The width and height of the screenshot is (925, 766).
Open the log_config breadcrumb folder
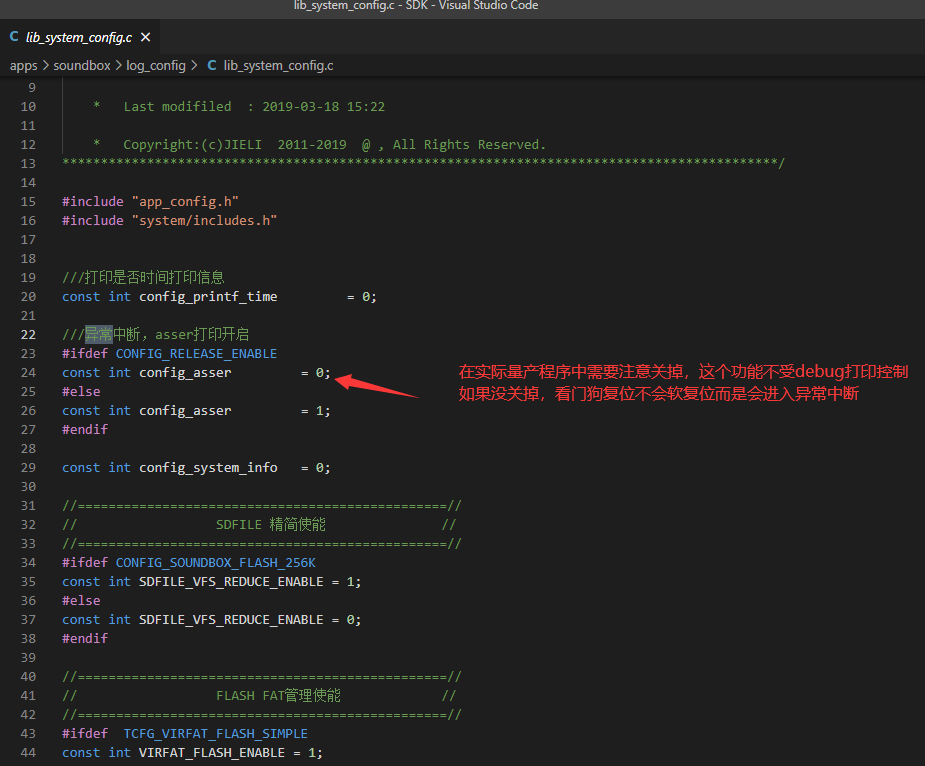156,66
